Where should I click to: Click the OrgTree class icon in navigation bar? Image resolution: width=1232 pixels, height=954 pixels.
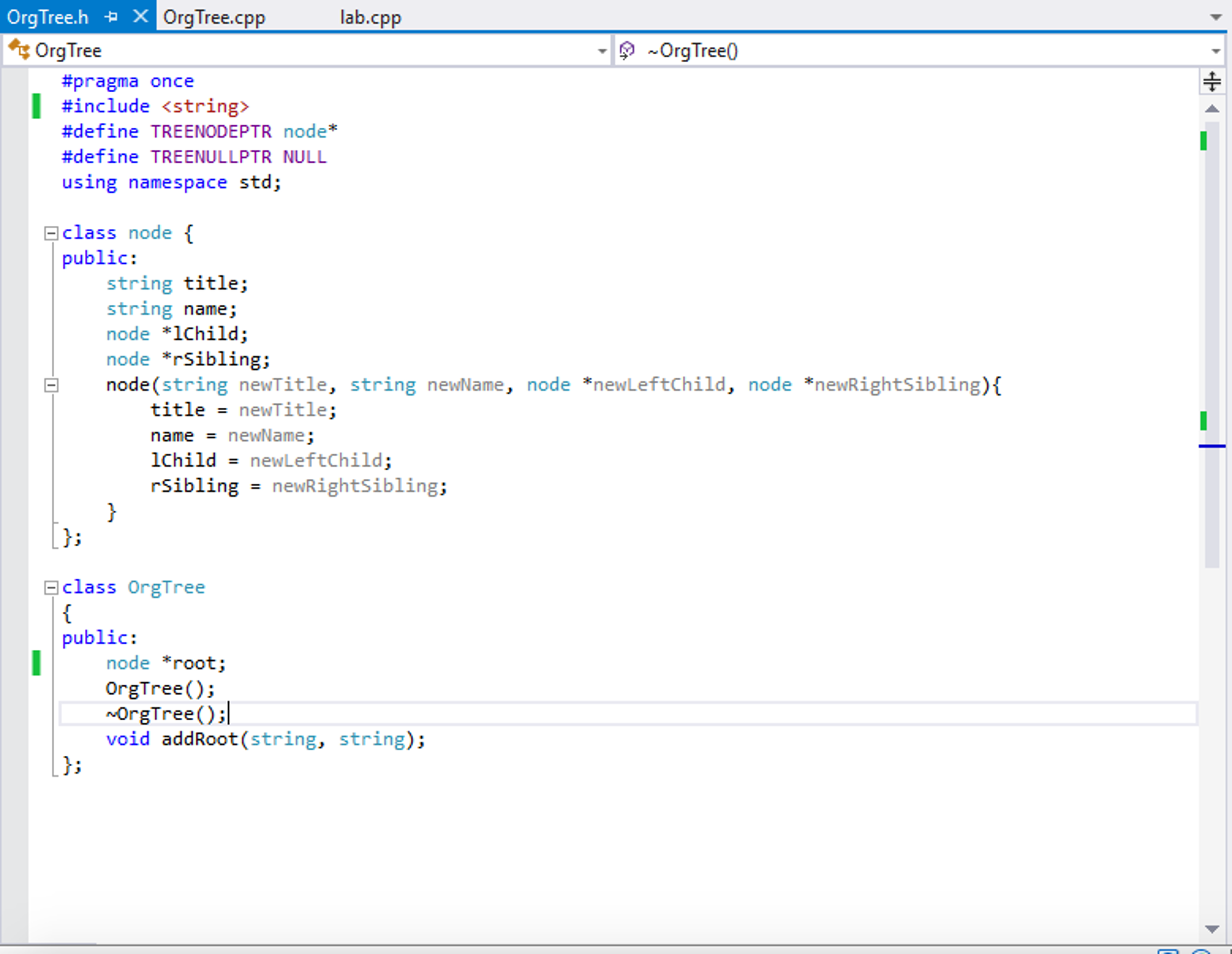click(x=19, y=50)
